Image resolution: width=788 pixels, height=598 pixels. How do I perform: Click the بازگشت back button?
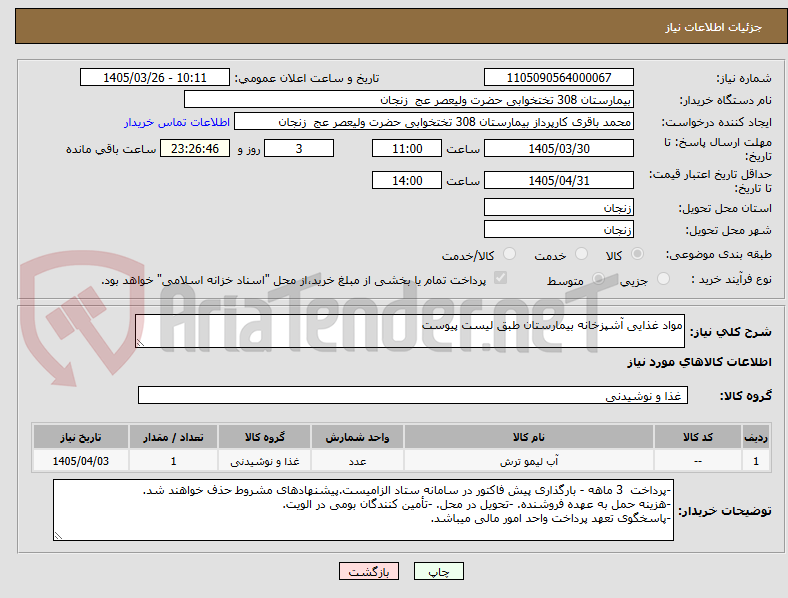[x=369, y=571]
